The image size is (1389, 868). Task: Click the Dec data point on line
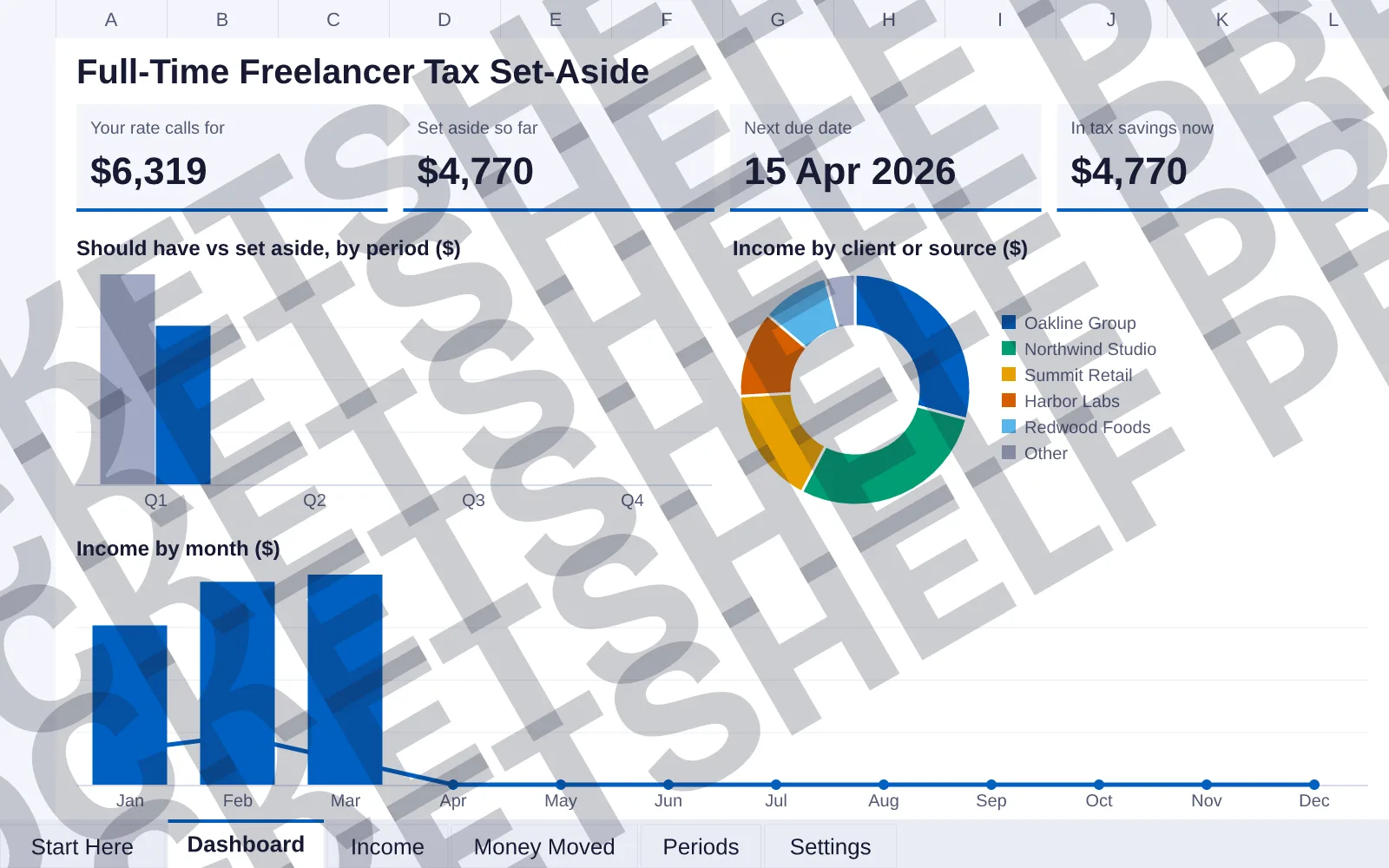tap(1314, 785)
